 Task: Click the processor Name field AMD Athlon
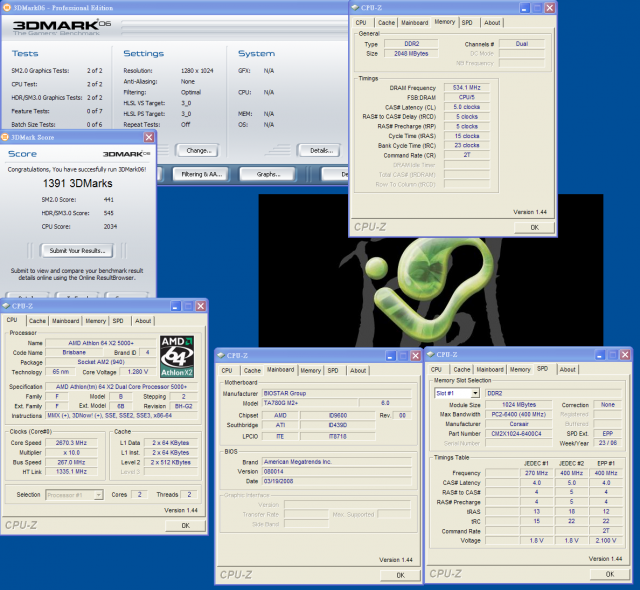click(101, 343)
